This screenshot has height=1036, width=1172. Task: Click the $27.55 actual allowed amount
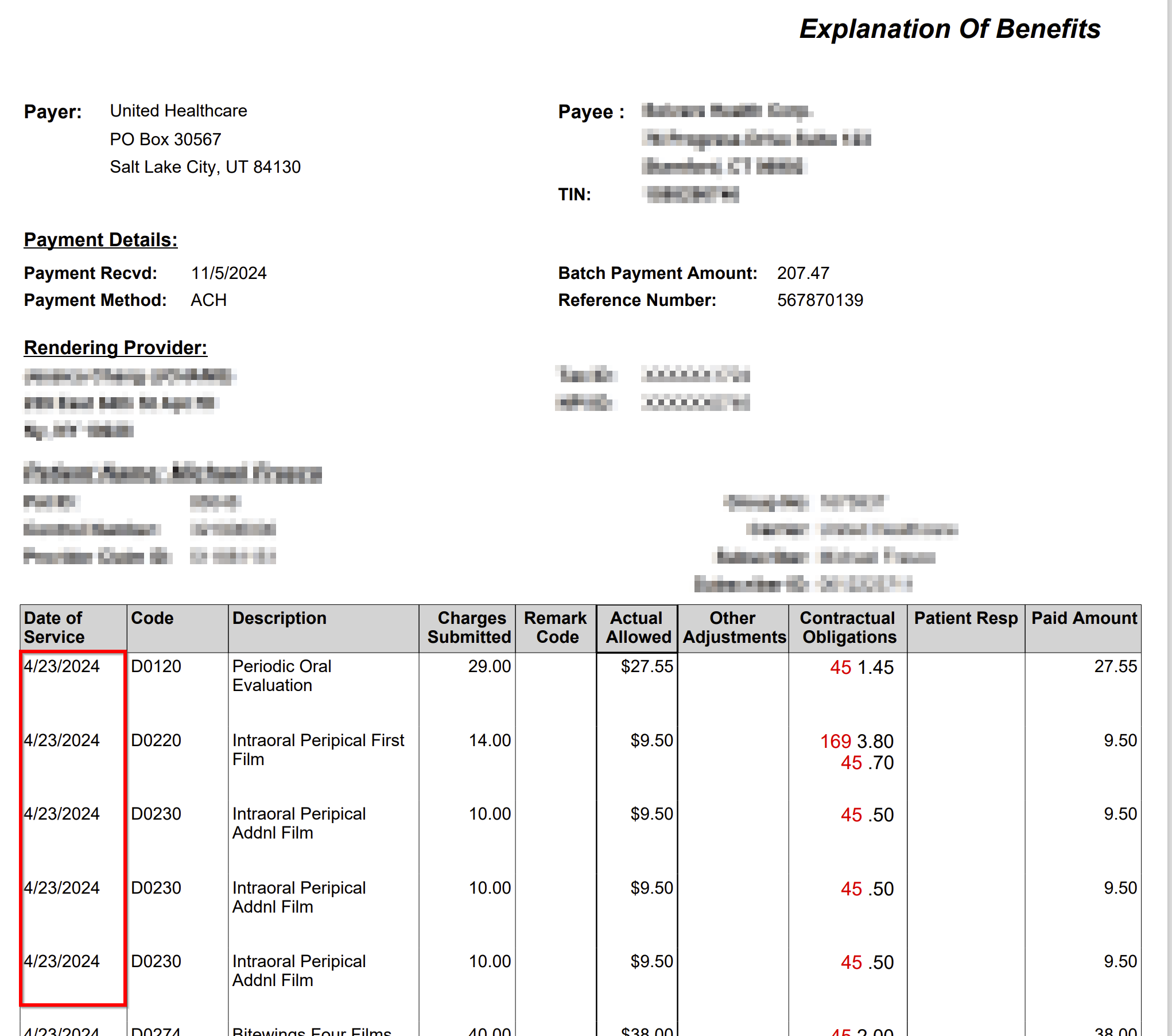[646, 666]
